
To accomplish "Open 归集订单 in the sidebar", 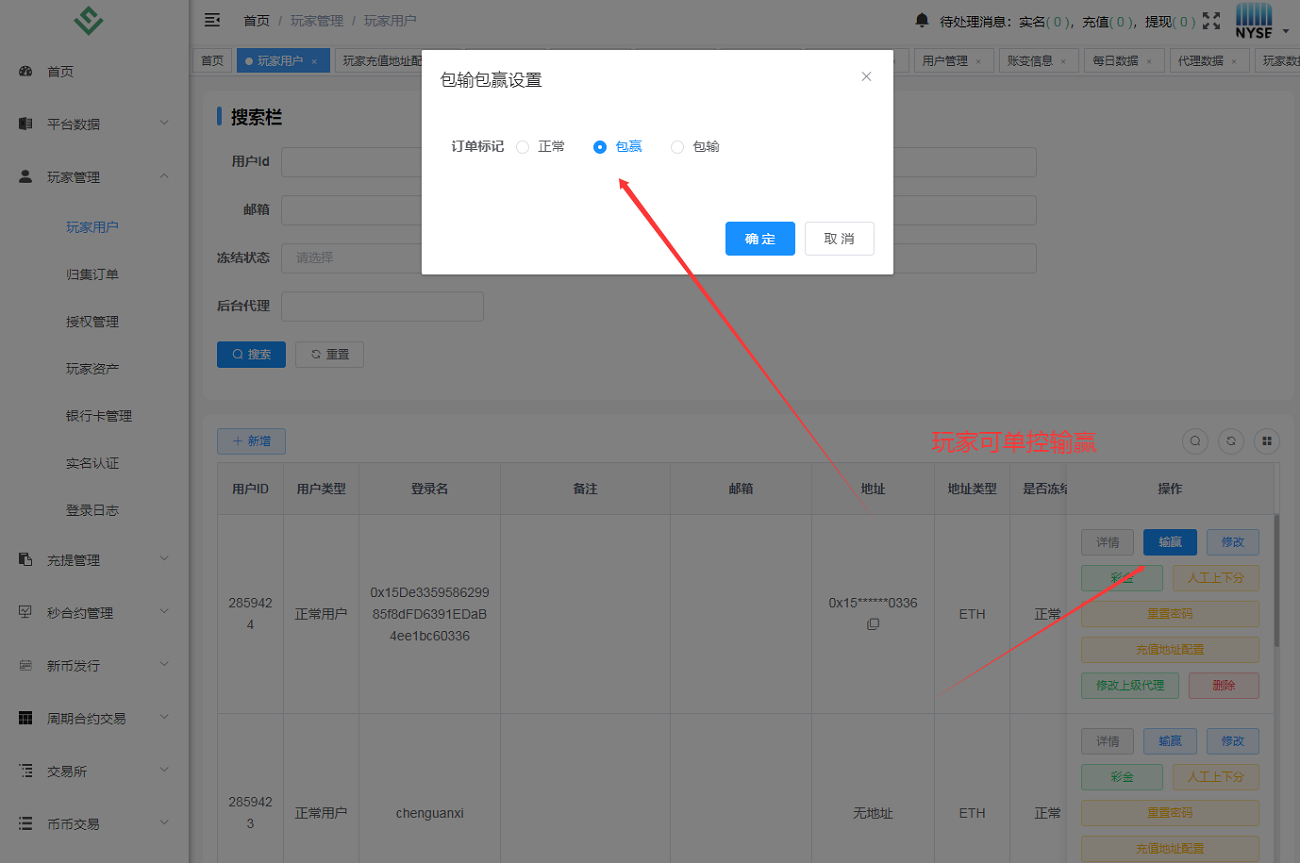I will (x=92, y=274).
